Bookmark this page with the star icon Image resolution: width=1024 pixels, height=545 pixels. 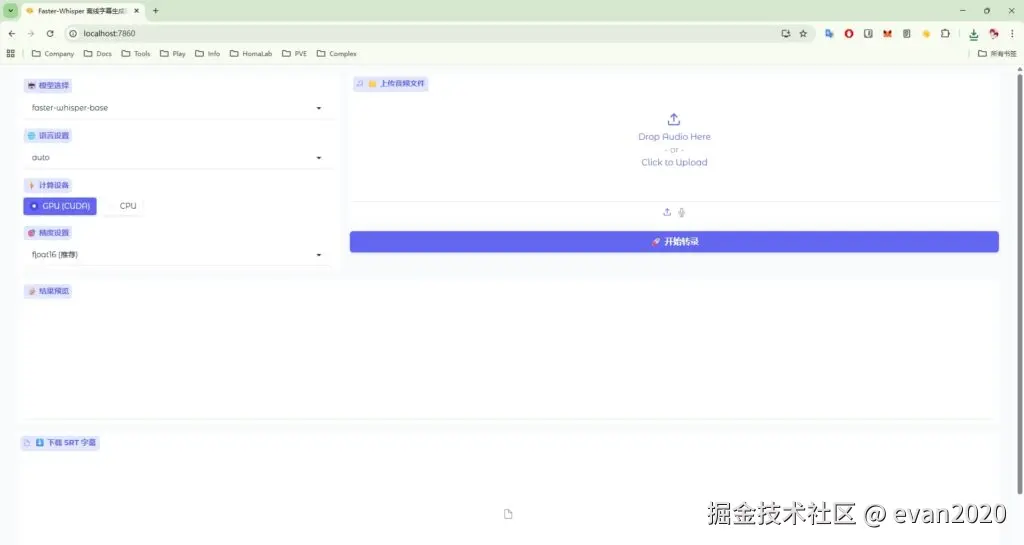pos(803,33)
